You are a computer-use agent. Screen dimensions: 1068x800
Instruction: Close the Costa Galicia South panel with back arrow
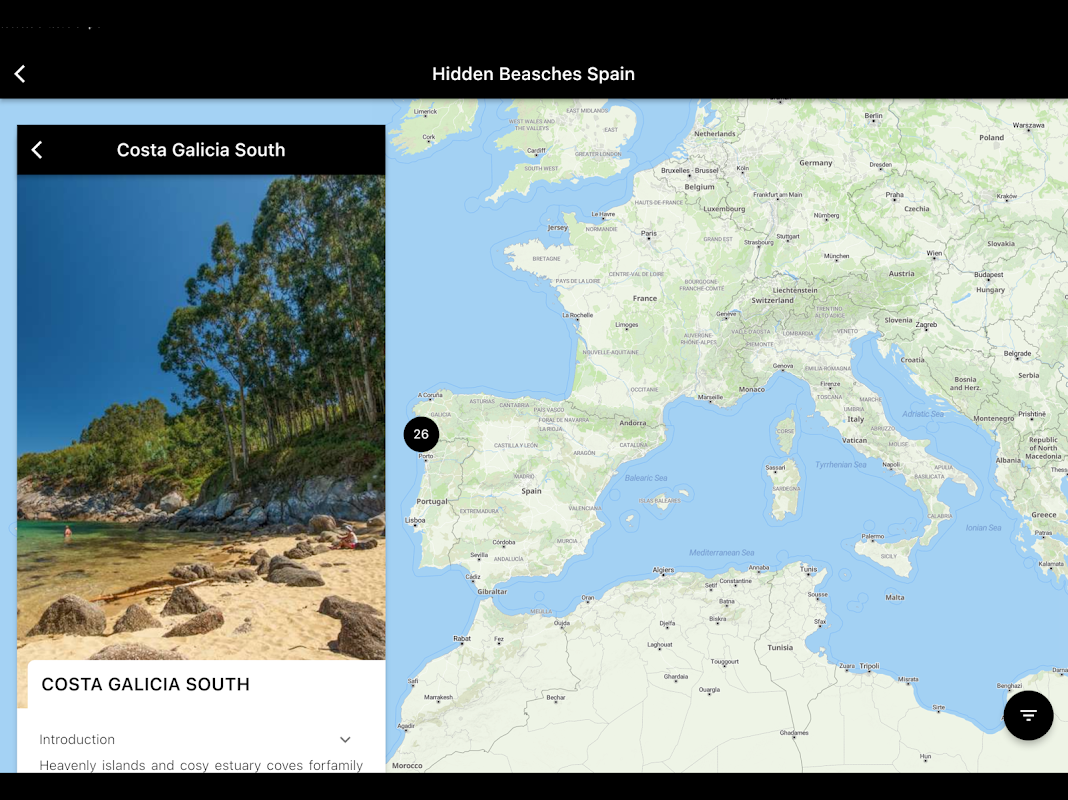point(37,150)
